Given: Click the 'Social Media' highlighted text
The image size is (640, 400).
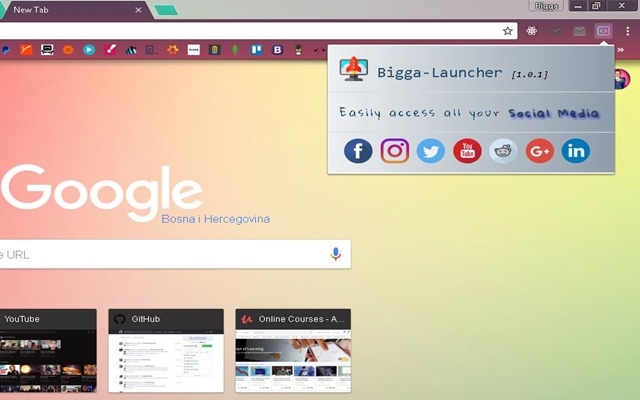Looking at the screenshot, I should [x=553, y=113].
